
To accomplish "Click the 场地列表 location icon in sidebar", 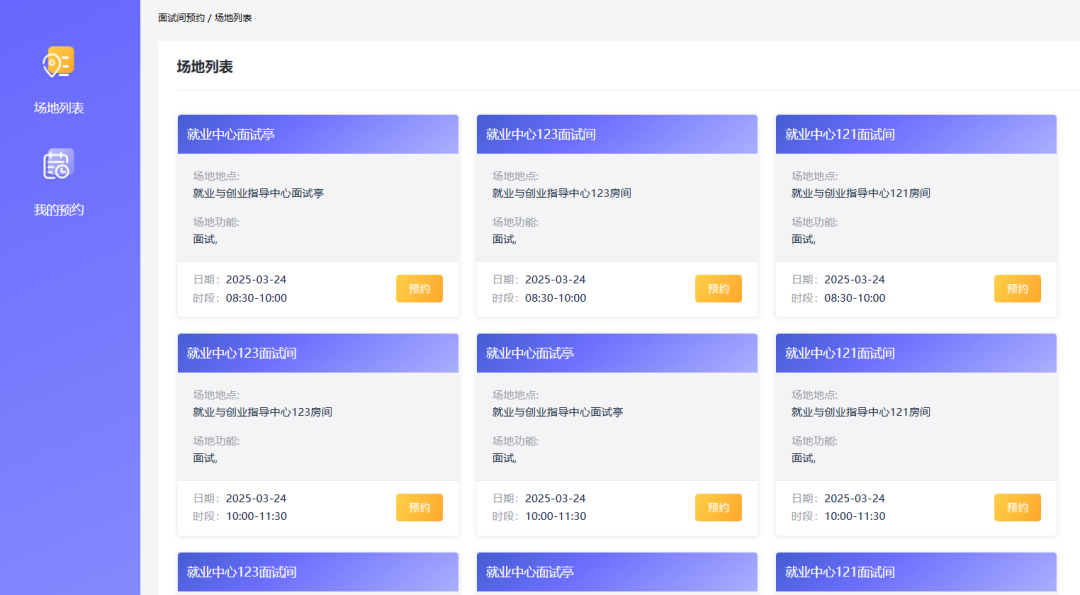I will pyautogui.click(x=59, y=62).
